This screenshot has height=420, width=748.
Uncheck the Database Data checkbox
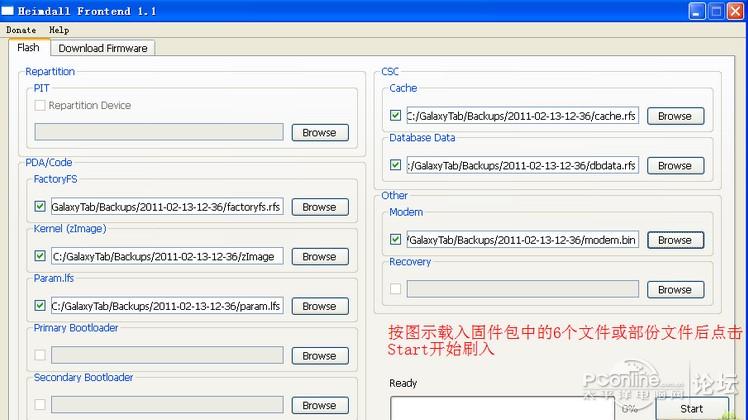point(395,165)
